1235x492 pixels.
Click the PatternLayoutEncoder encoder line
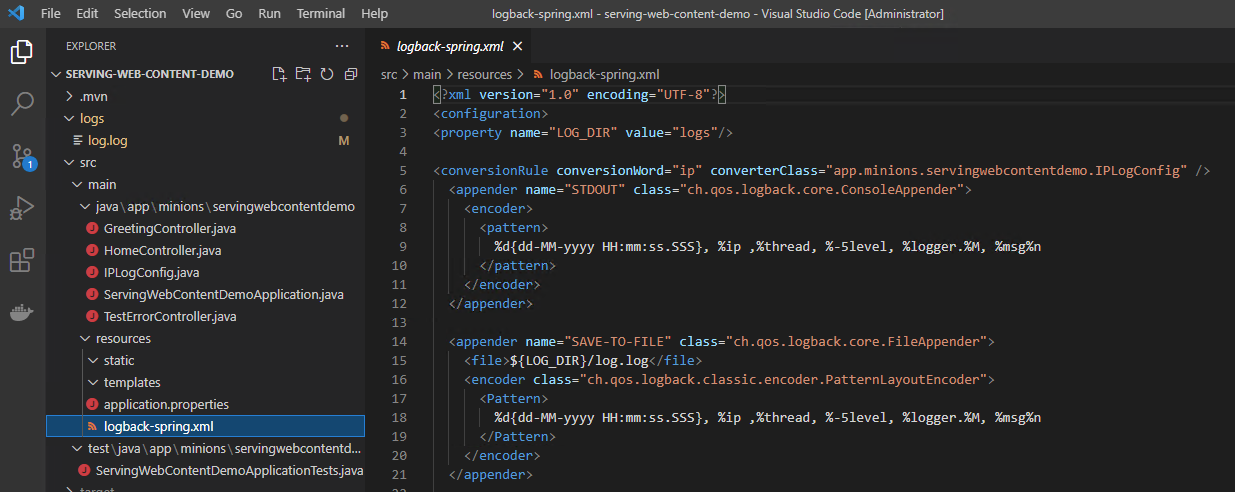728,379
